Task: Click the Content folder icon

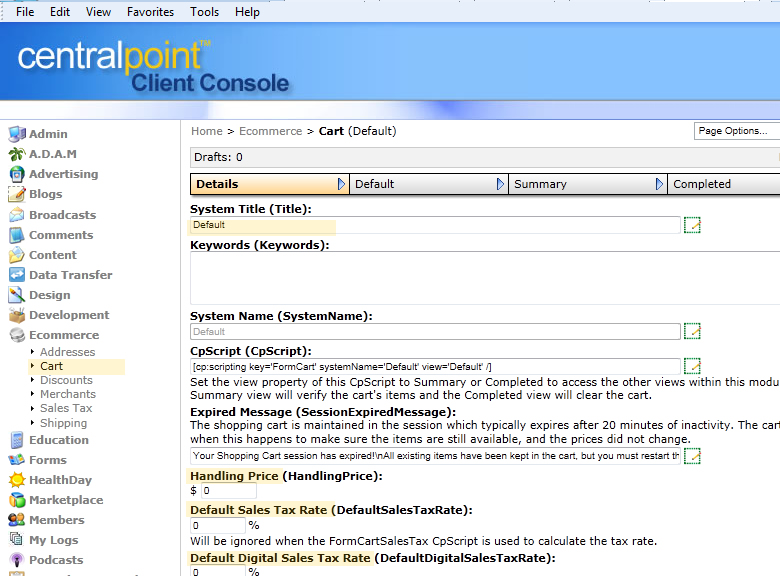Action: 16,255
